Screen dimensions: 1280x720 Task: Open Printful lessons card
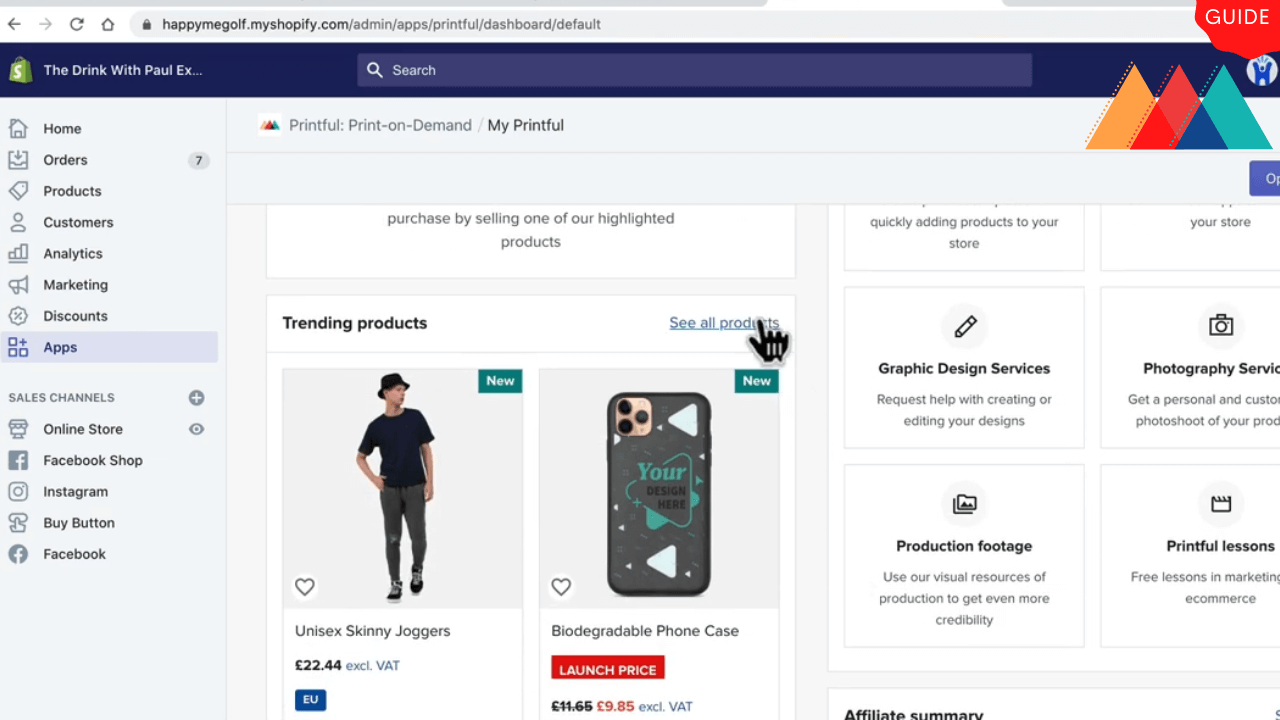(1190, 555)
